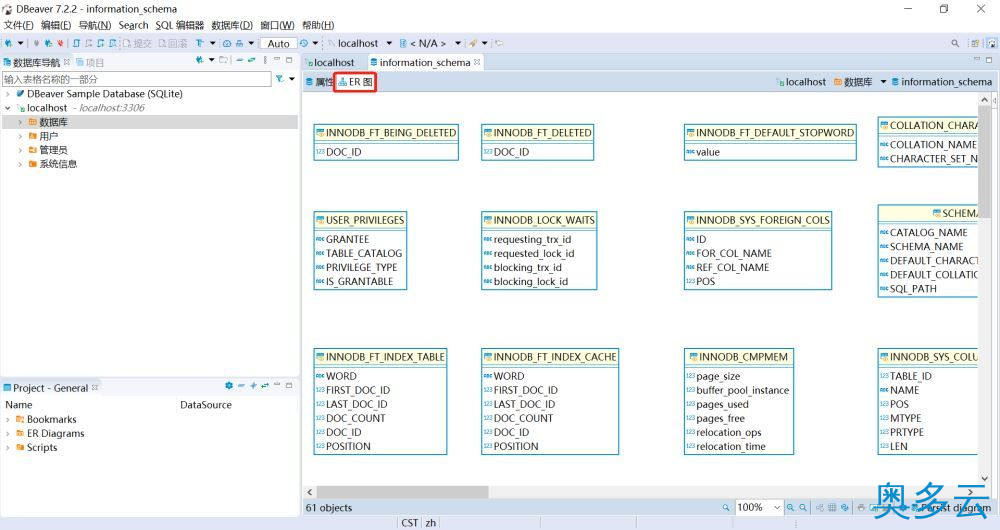1000x530 pixels.
Task: Click information_schema link in breadcrumb
Action: (941, 82)
